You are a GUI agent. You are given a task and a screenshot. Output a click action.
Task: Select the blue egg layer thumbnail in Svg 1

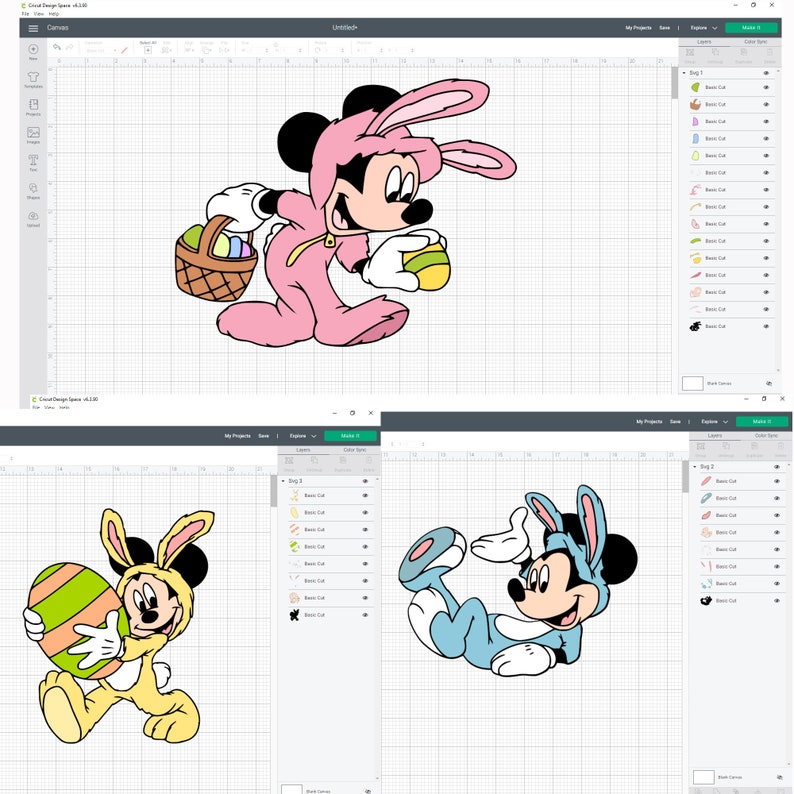click(x=695, y=138)
